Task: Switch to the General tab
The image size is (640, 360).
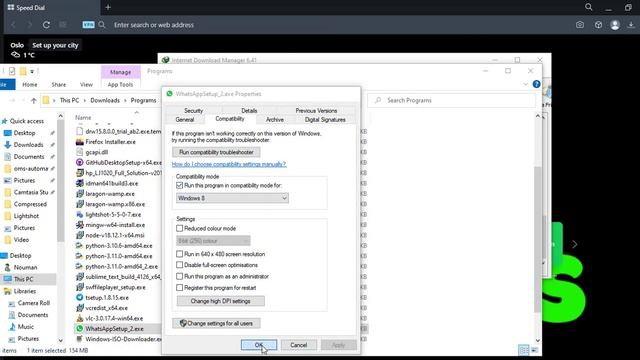Action: [x=184, y=120]
